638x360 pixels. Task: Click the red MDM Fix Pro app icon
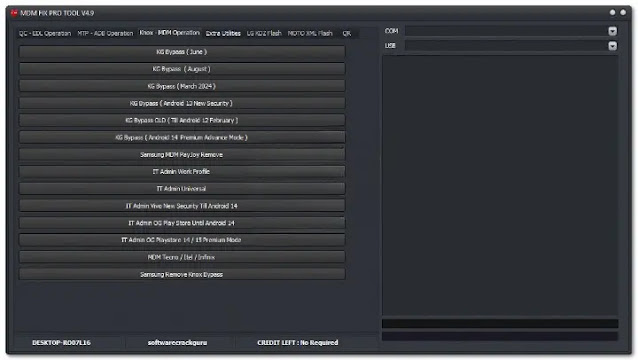[x=14, y=13]
